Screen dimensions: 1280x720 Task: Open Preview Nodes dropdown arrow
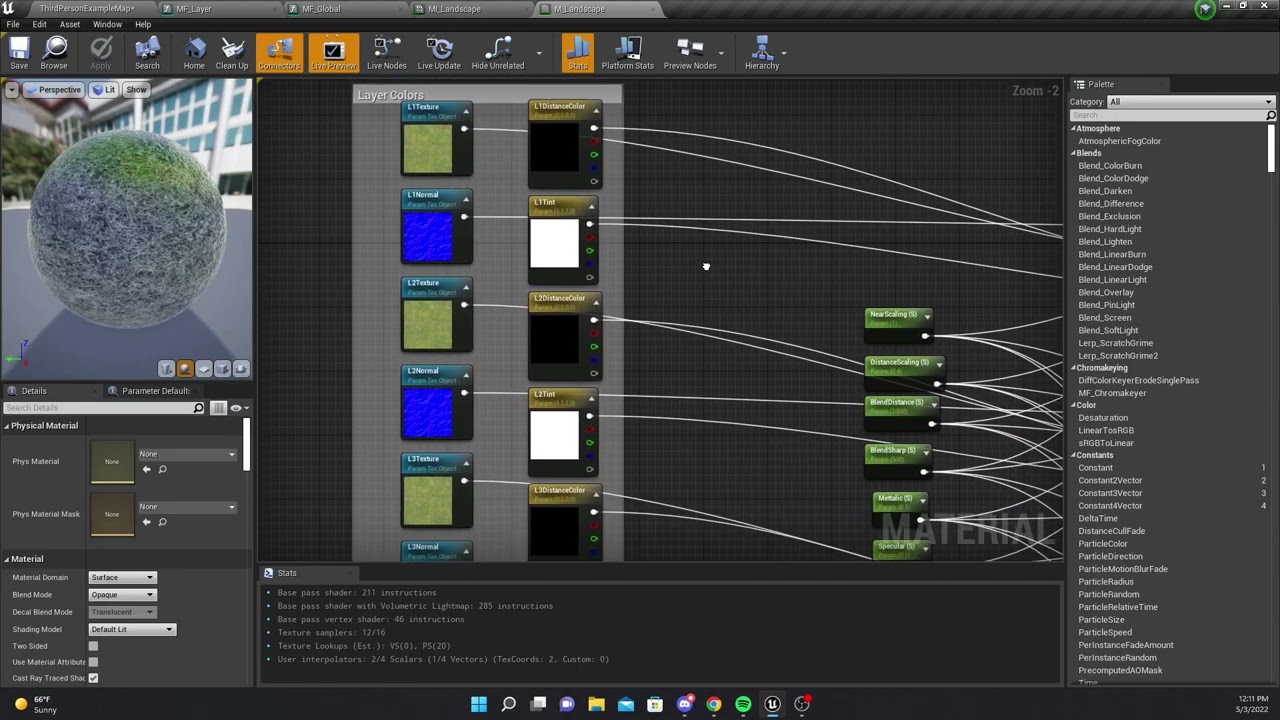click(x=721, y=53)
